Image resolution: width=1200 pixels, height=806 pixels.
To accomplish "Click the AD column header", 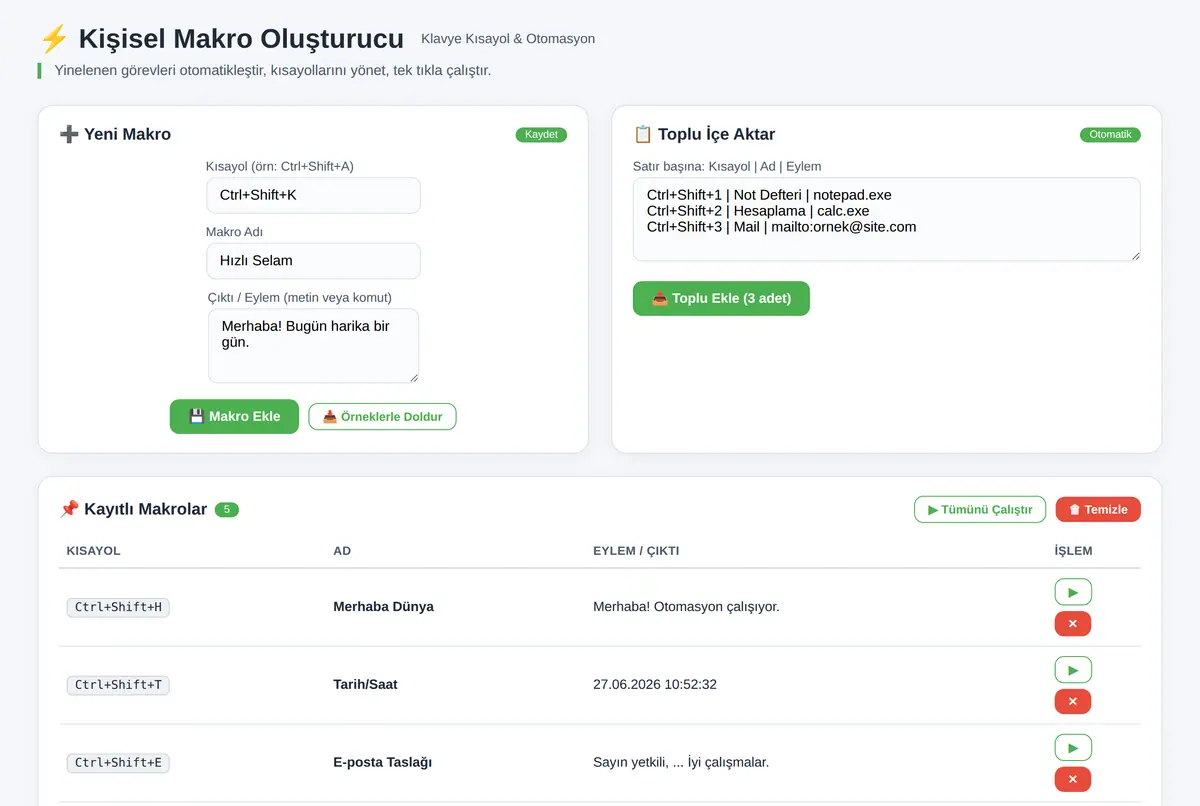I will click(x=342, y=551).
